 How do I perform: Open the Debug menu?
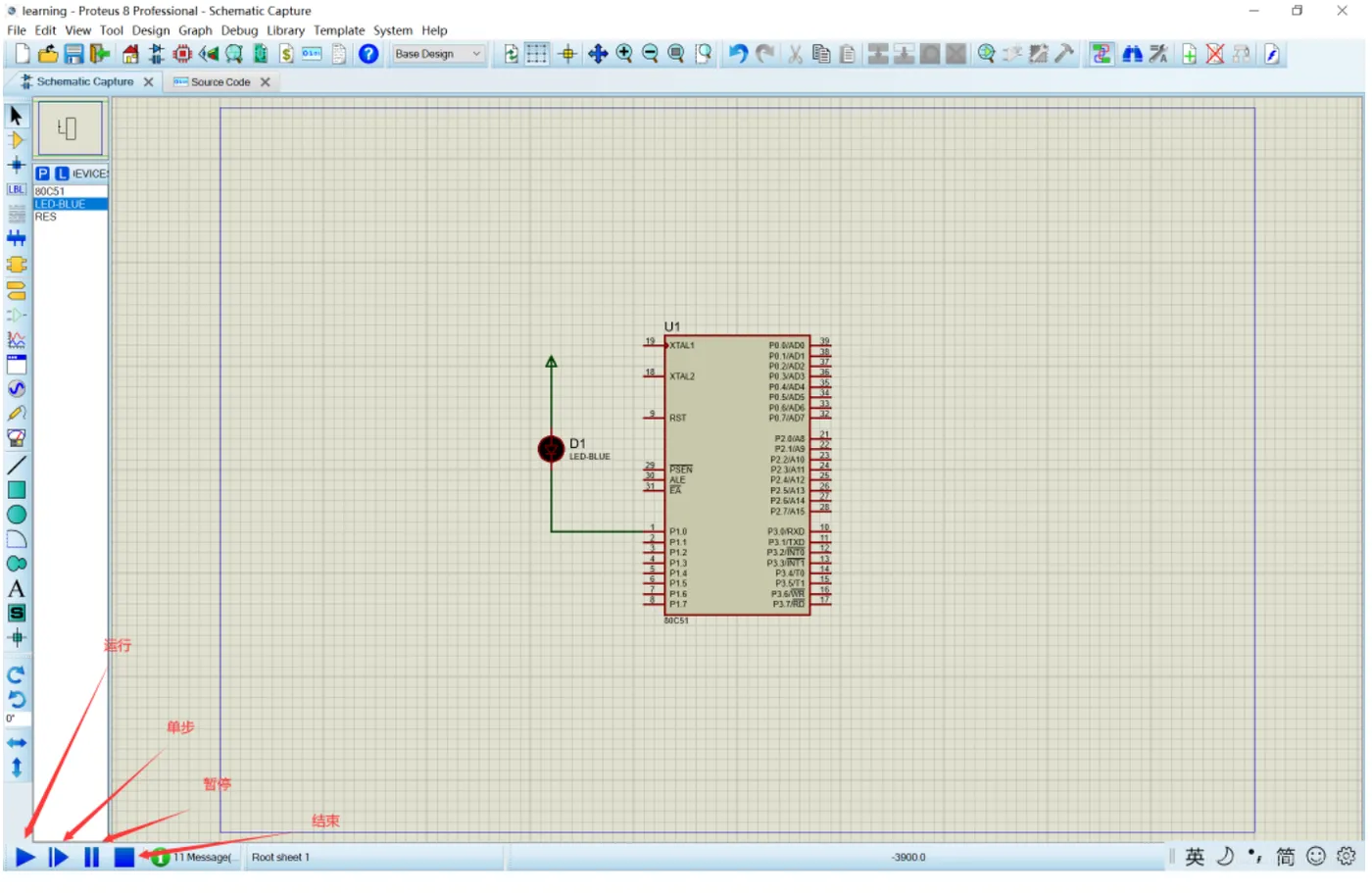pos(239,30)
